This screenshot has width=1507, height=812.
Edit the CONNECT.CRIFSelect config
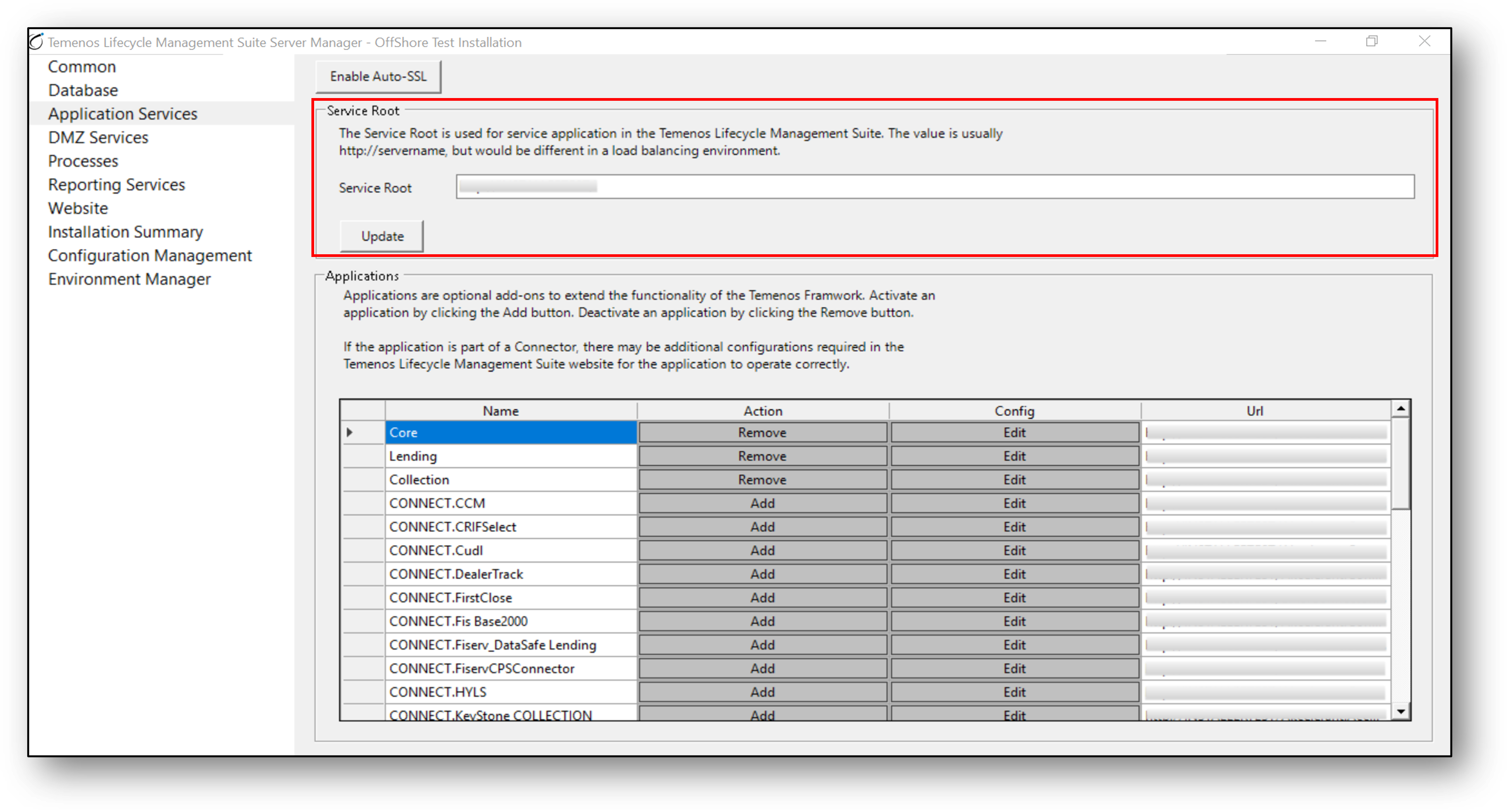click(x=1014, y=527)
